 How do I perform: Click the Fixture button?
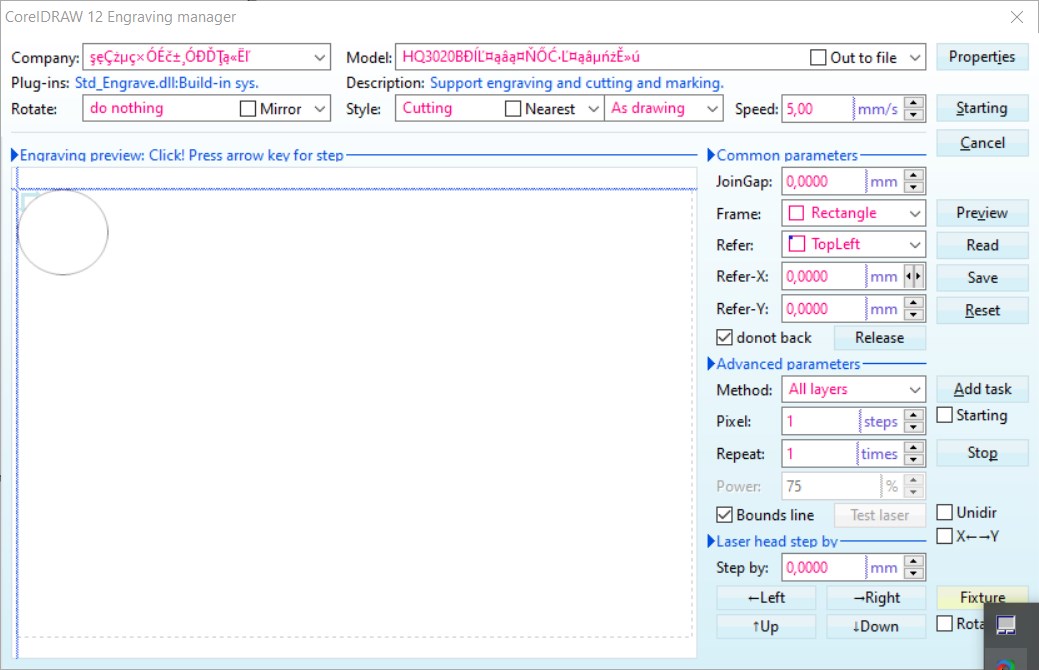(981, 597)
